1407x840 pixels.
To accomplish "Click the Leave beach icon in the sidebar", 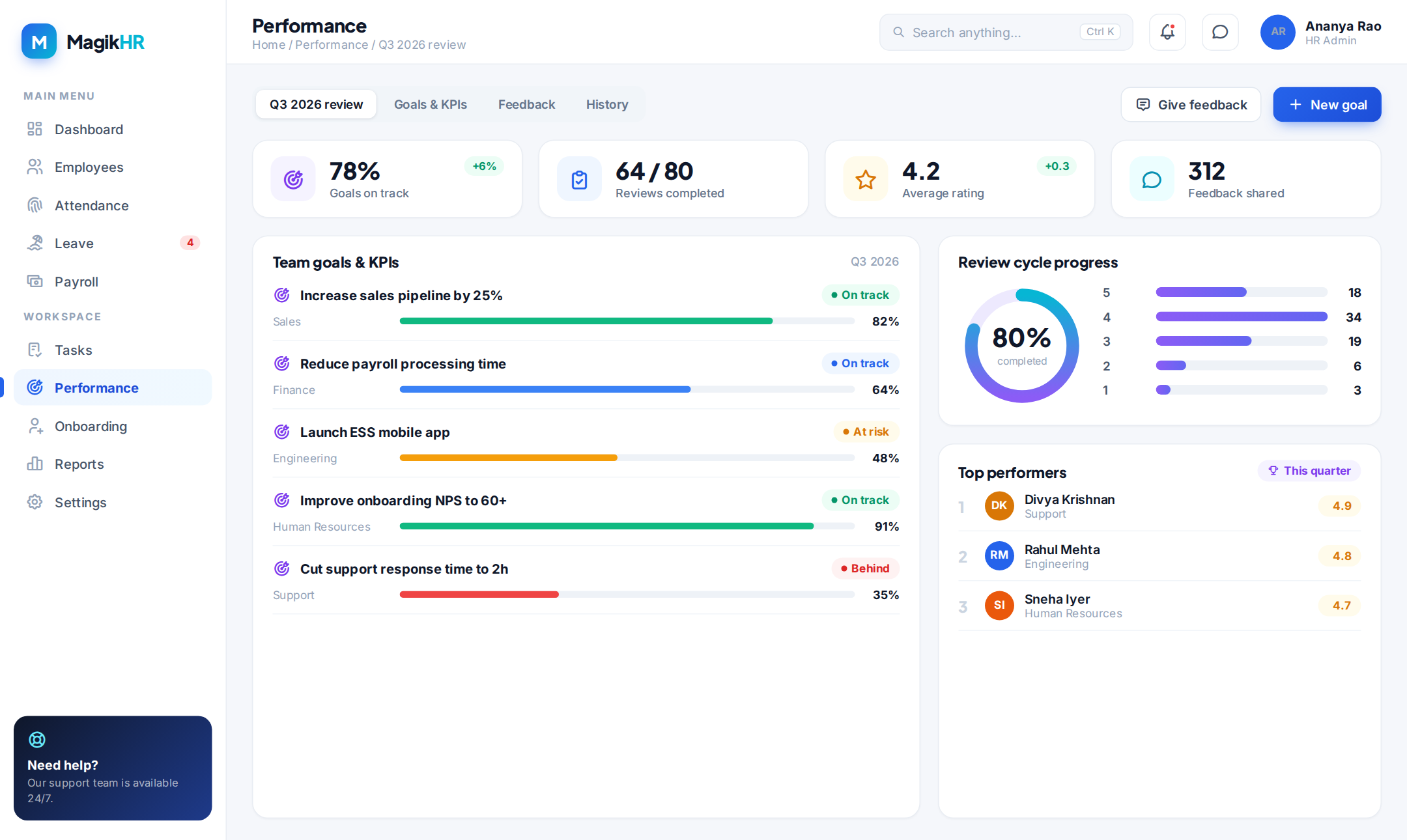I will click(35, 243).
